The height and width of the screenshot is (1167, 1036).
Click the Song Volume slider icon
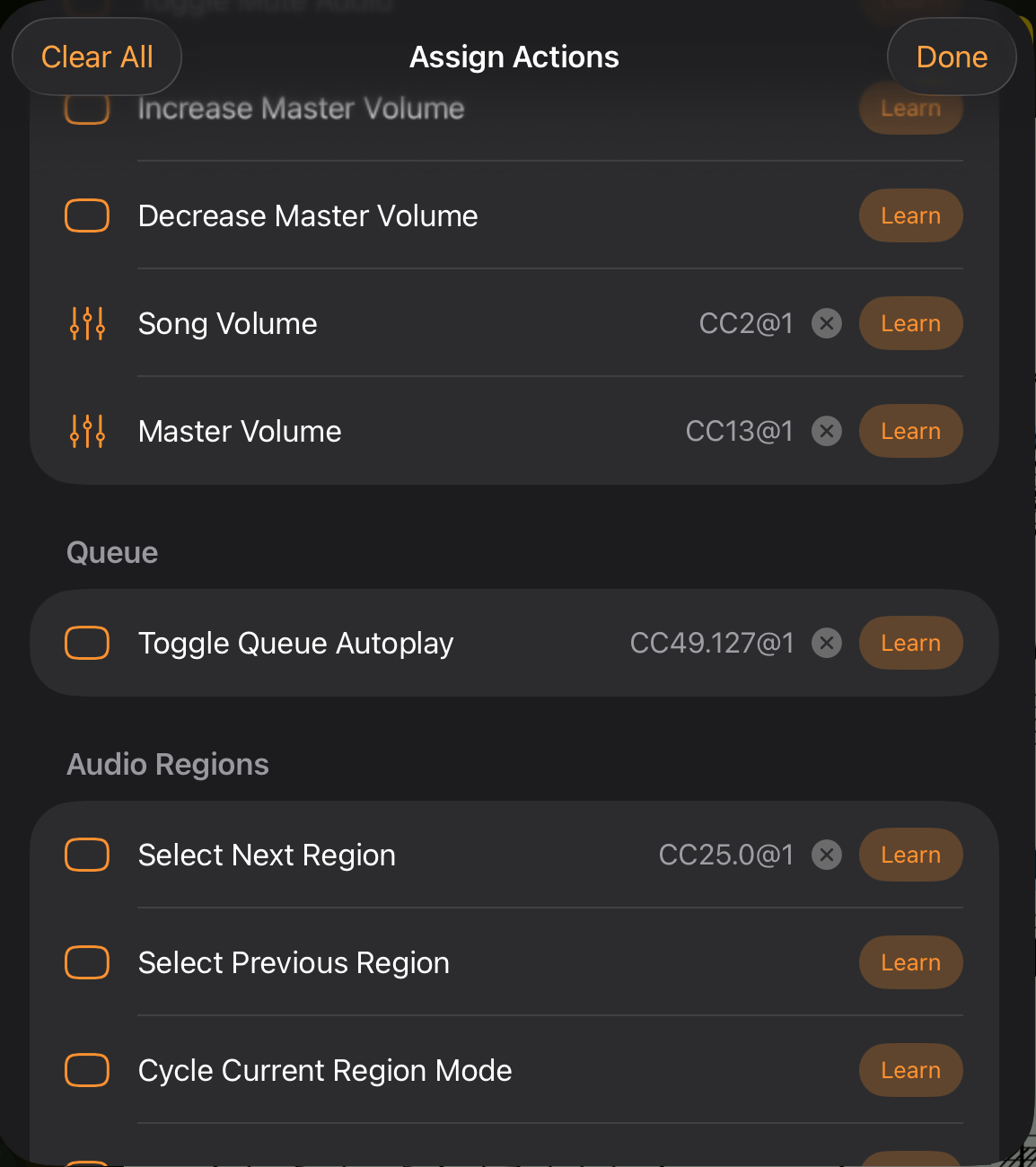(88, 323)
